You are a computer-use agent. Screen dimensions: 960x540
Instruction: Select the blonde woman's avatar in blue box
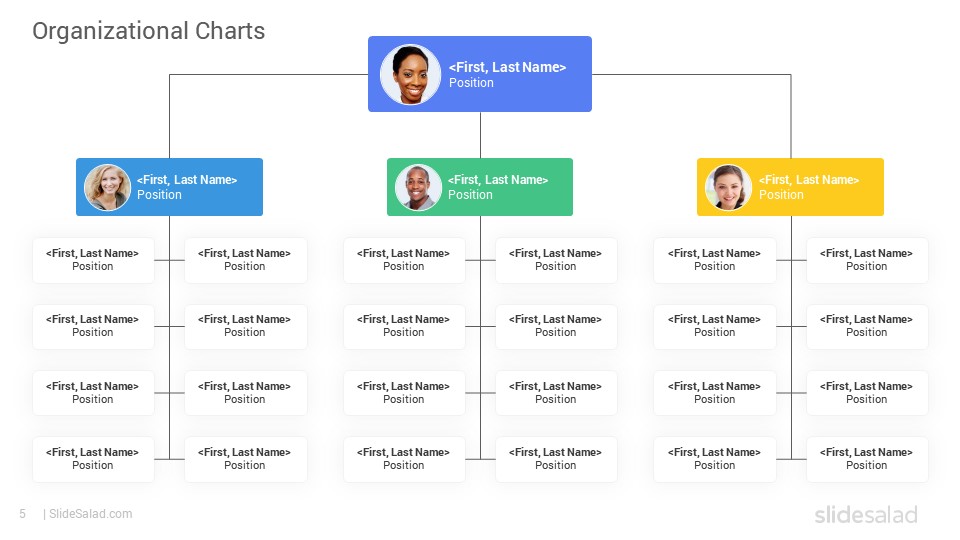pyautogui.click(x=107, y=187)
